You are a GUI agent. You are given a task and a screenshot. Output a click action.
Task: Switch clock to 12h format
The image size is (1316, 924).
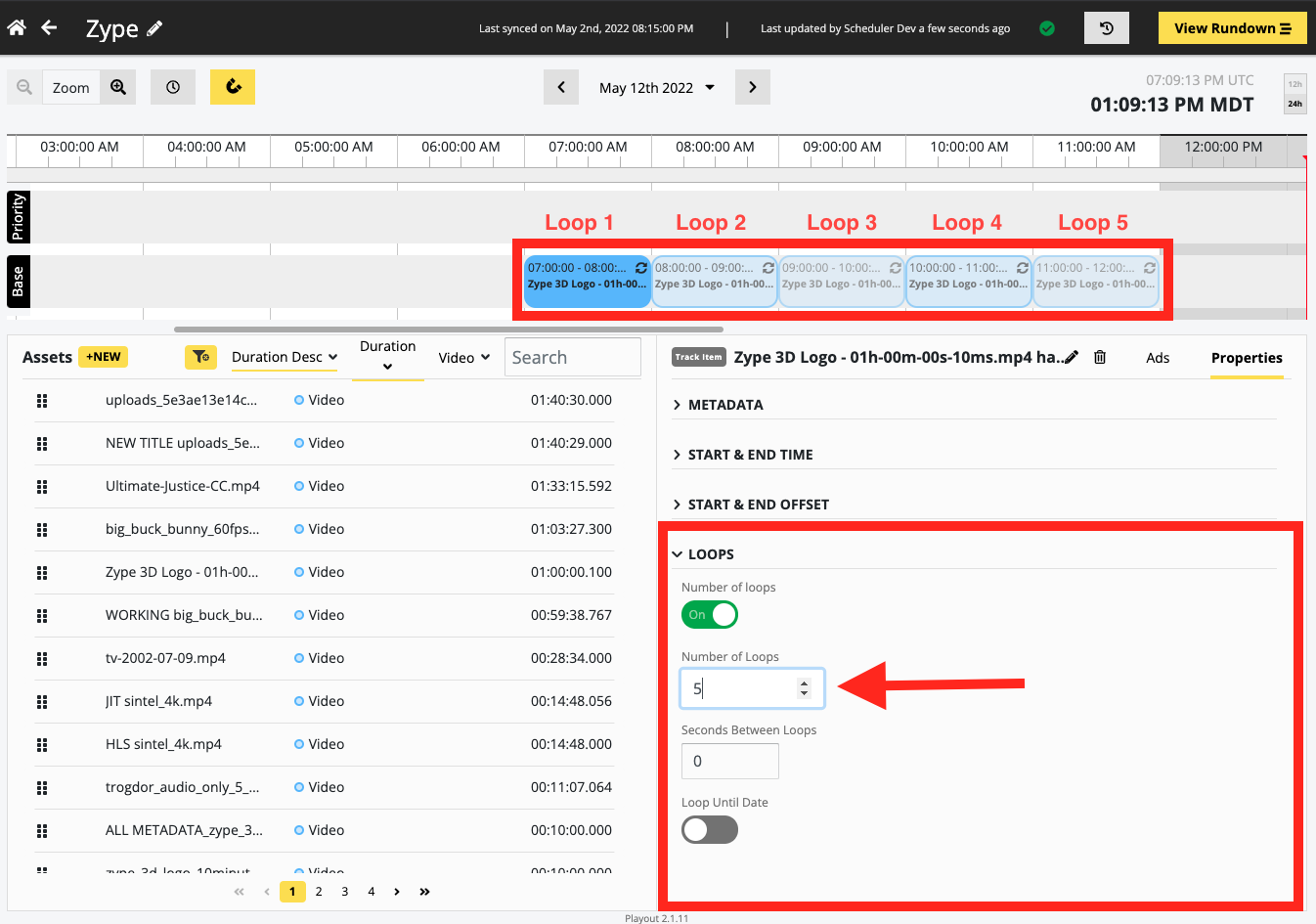tap(1294, 84)
